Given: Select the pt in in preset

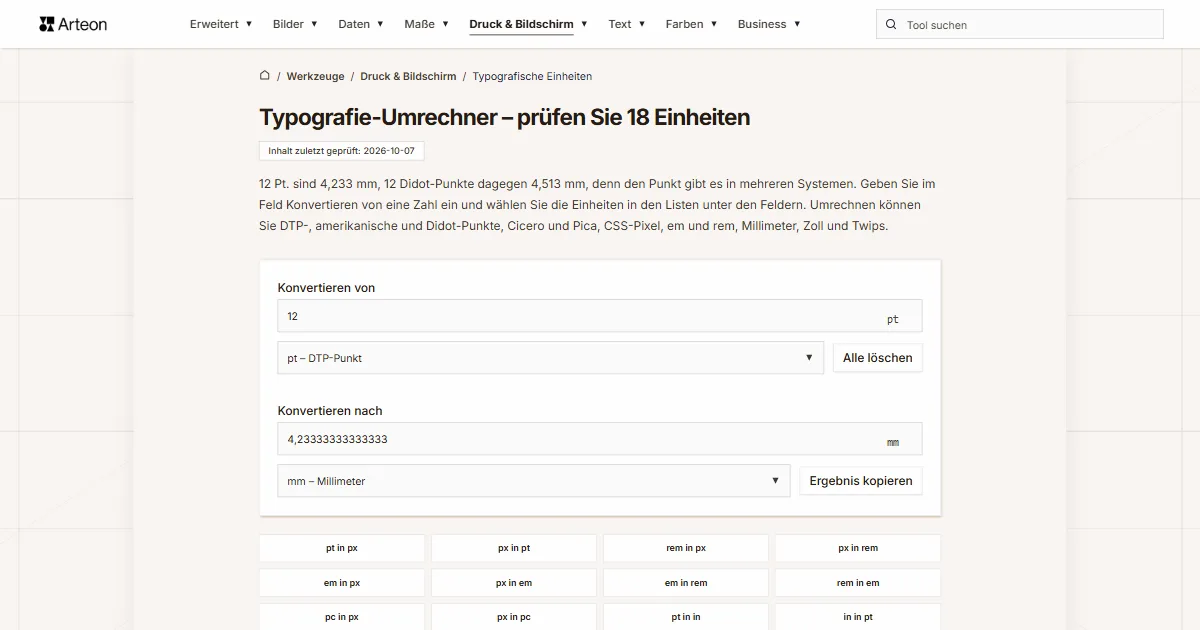Looking at the screenshot, I should point(686,617).
